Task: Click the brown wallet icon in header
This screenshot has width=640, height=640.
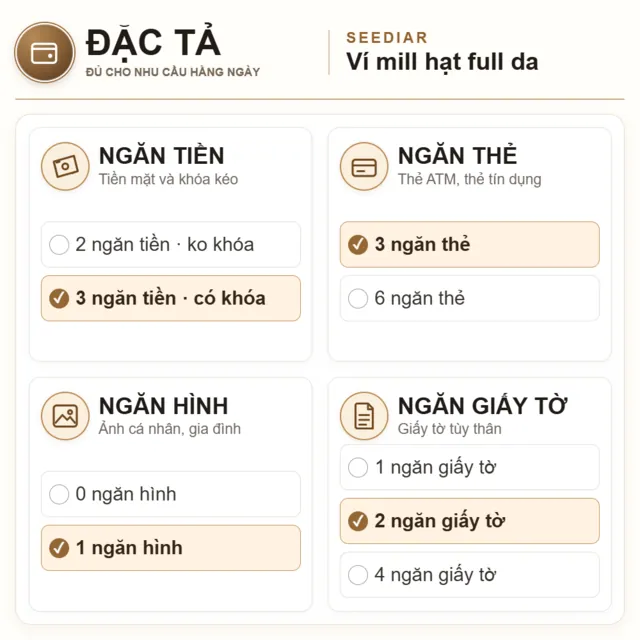Action: (x=44, y=53)
